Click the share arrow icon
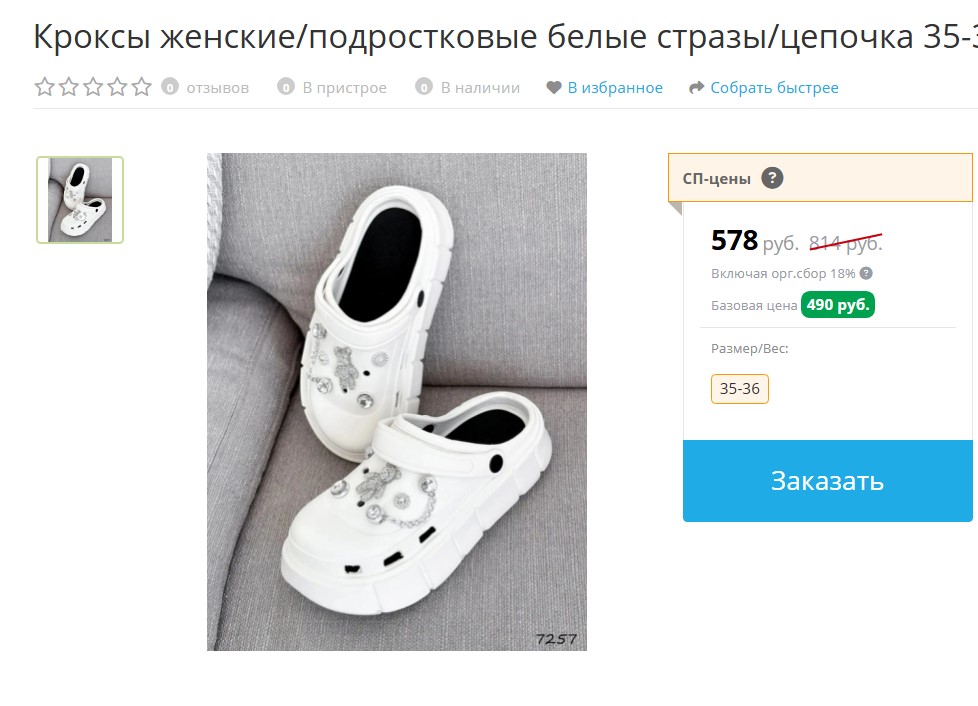The width and height of the screenshot is (978, 706). click(697, 88)
